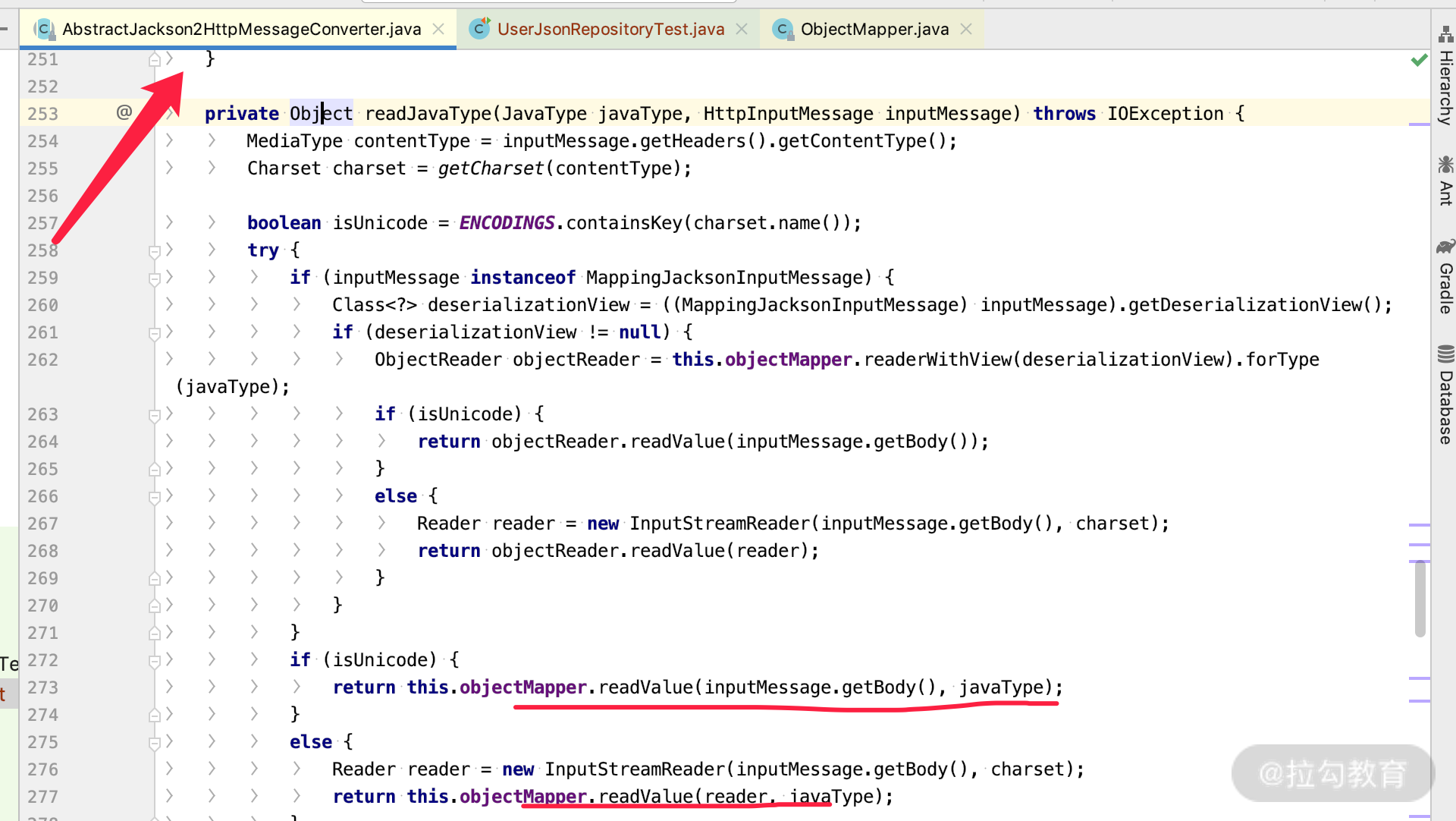Close the UserJsonRepositoryTest.java tab
The width and height of the screenshot is (1456, 821).
point(742,29)
